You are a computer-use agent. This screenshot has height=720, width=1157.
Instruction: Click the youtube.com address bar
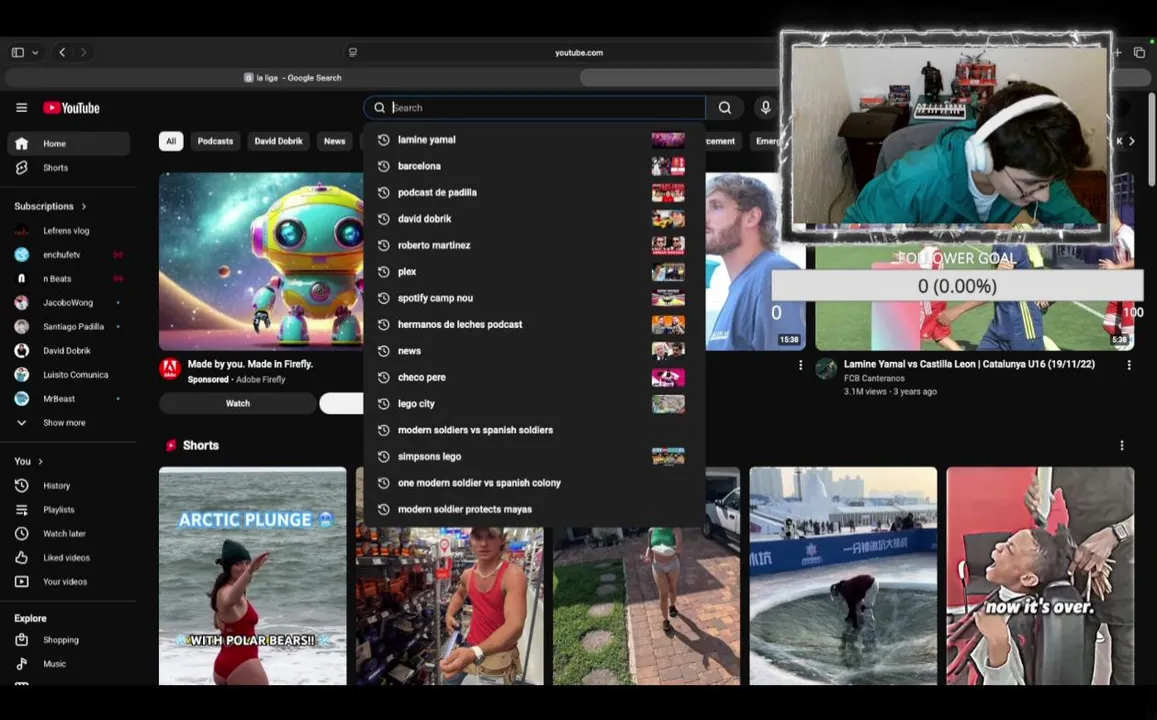point(578,52)
